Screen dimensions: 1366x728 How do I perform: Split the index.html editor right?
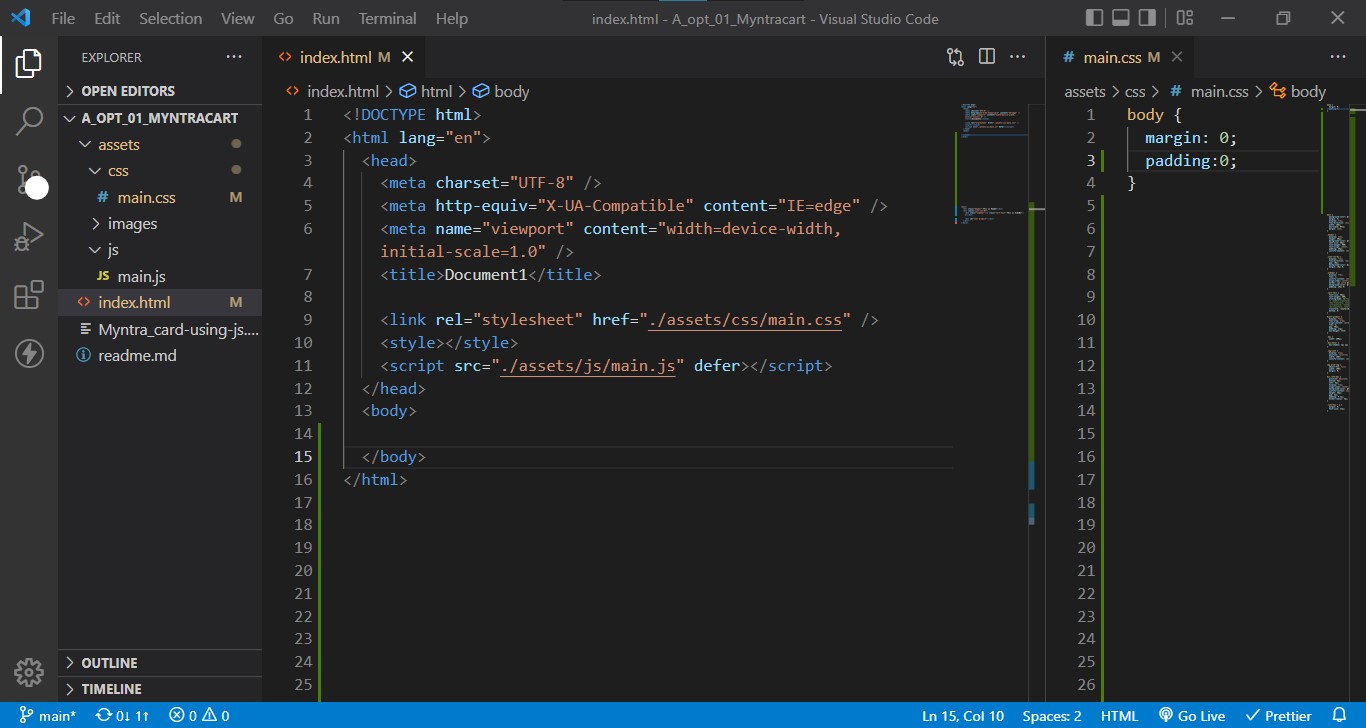coord(987,57)
